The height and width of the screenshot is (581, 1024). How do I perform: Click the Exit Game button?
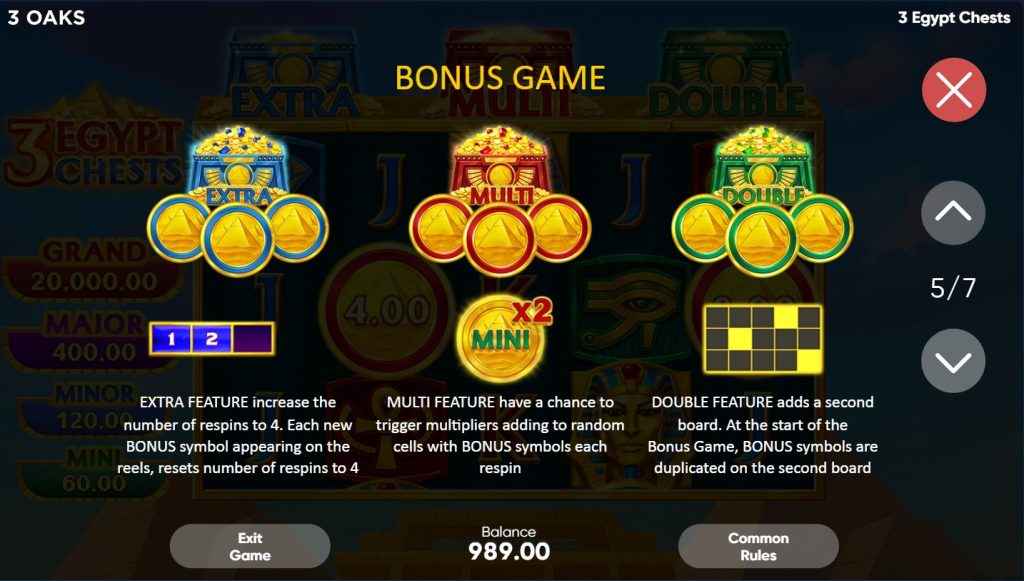coord(250,546)
